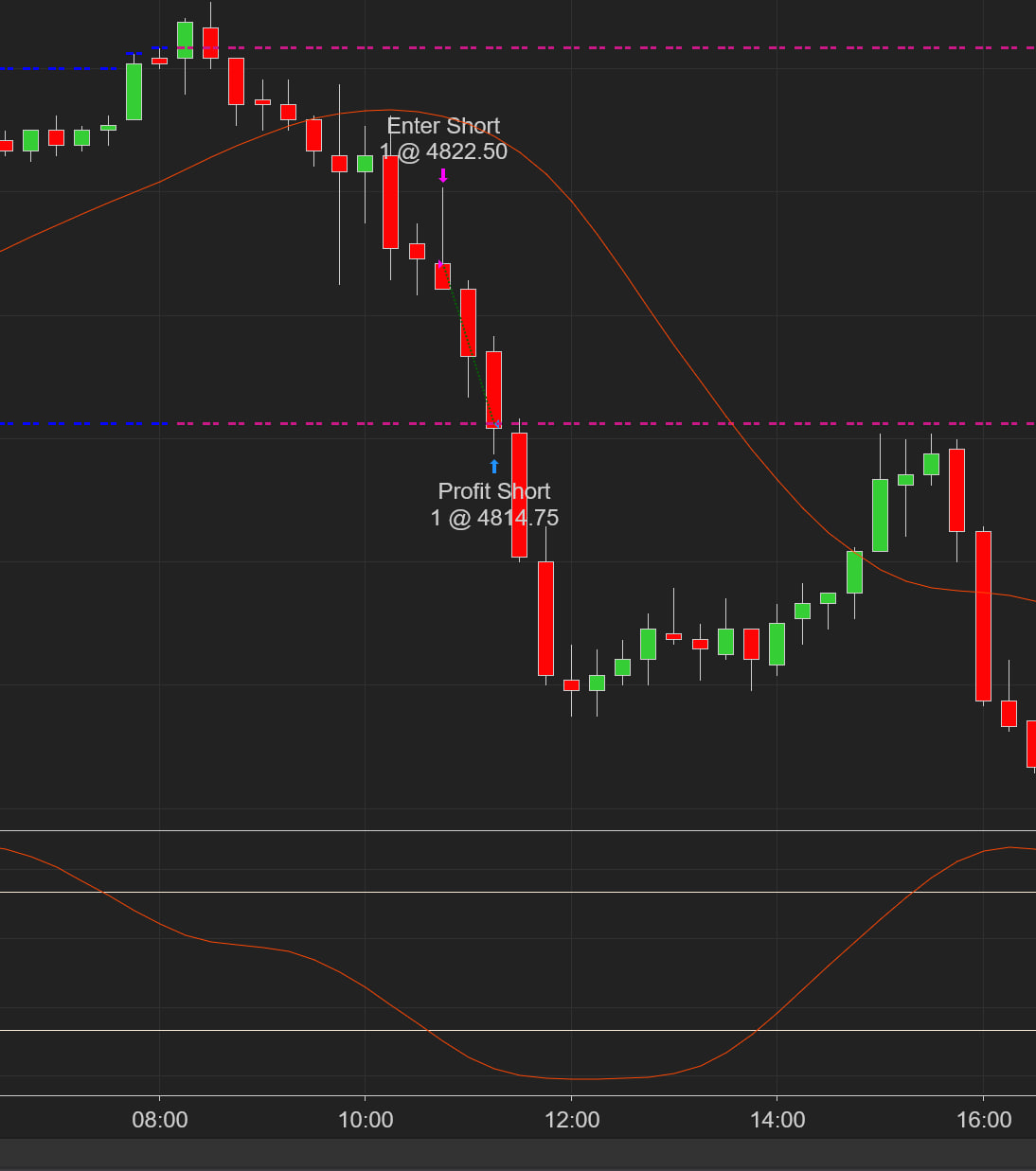Click the long red candle just before 12:00
Image resolution: width=1036 pixels, height=1171 pixels.
545,617
